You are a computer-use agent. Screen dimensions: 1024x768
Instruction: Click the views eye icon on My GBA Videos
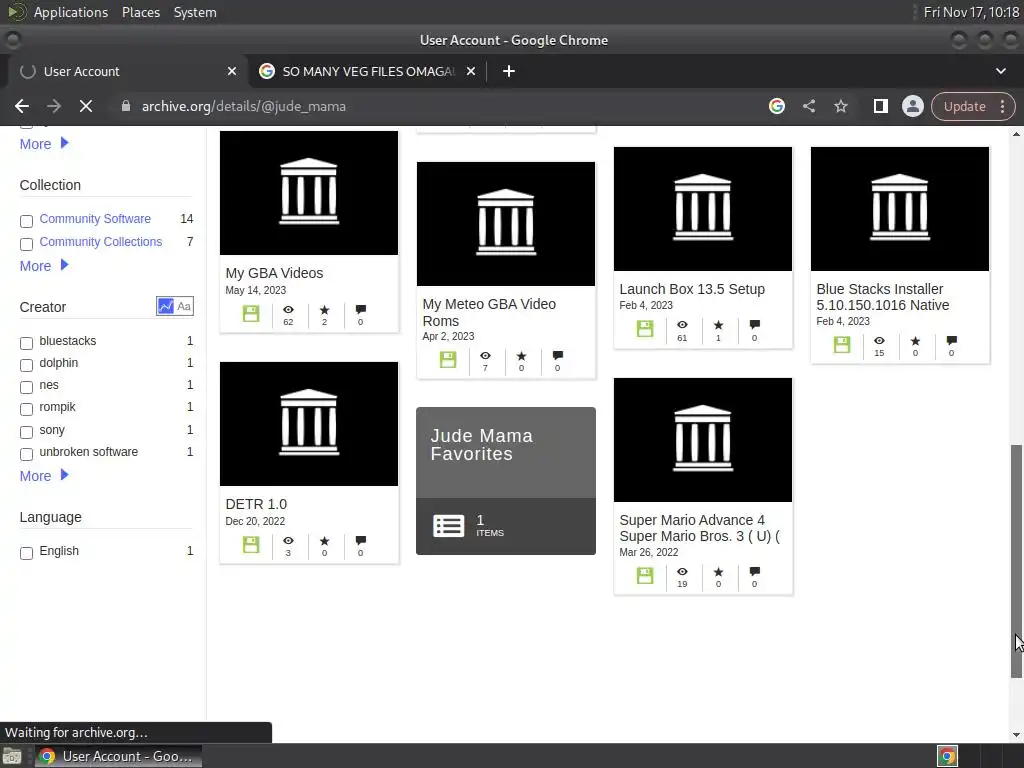pyautogui.click(x=288, y=310)
